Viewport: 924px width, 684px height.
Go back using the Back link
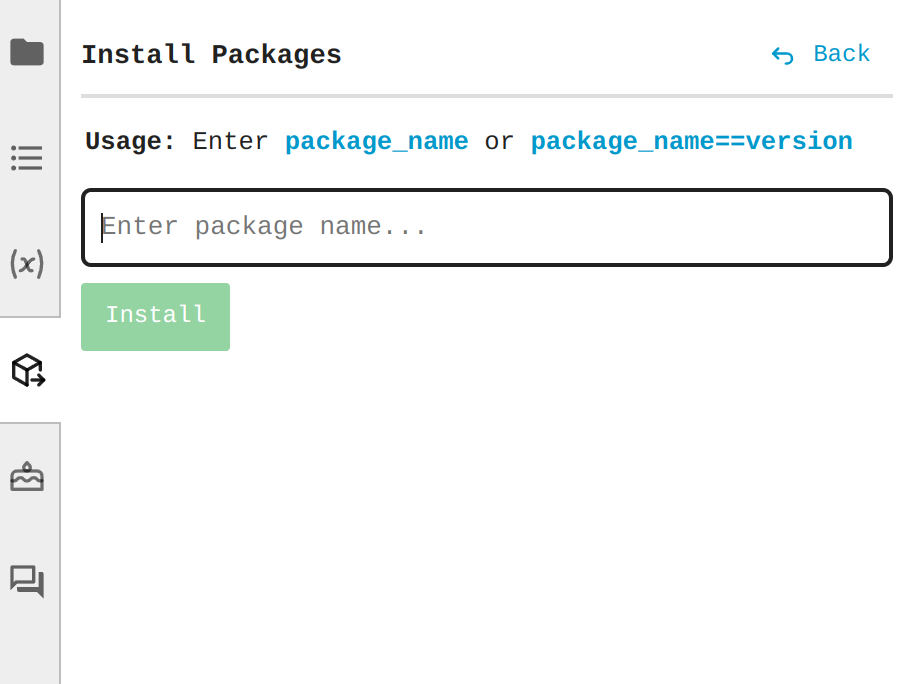(x=841, y=54)
